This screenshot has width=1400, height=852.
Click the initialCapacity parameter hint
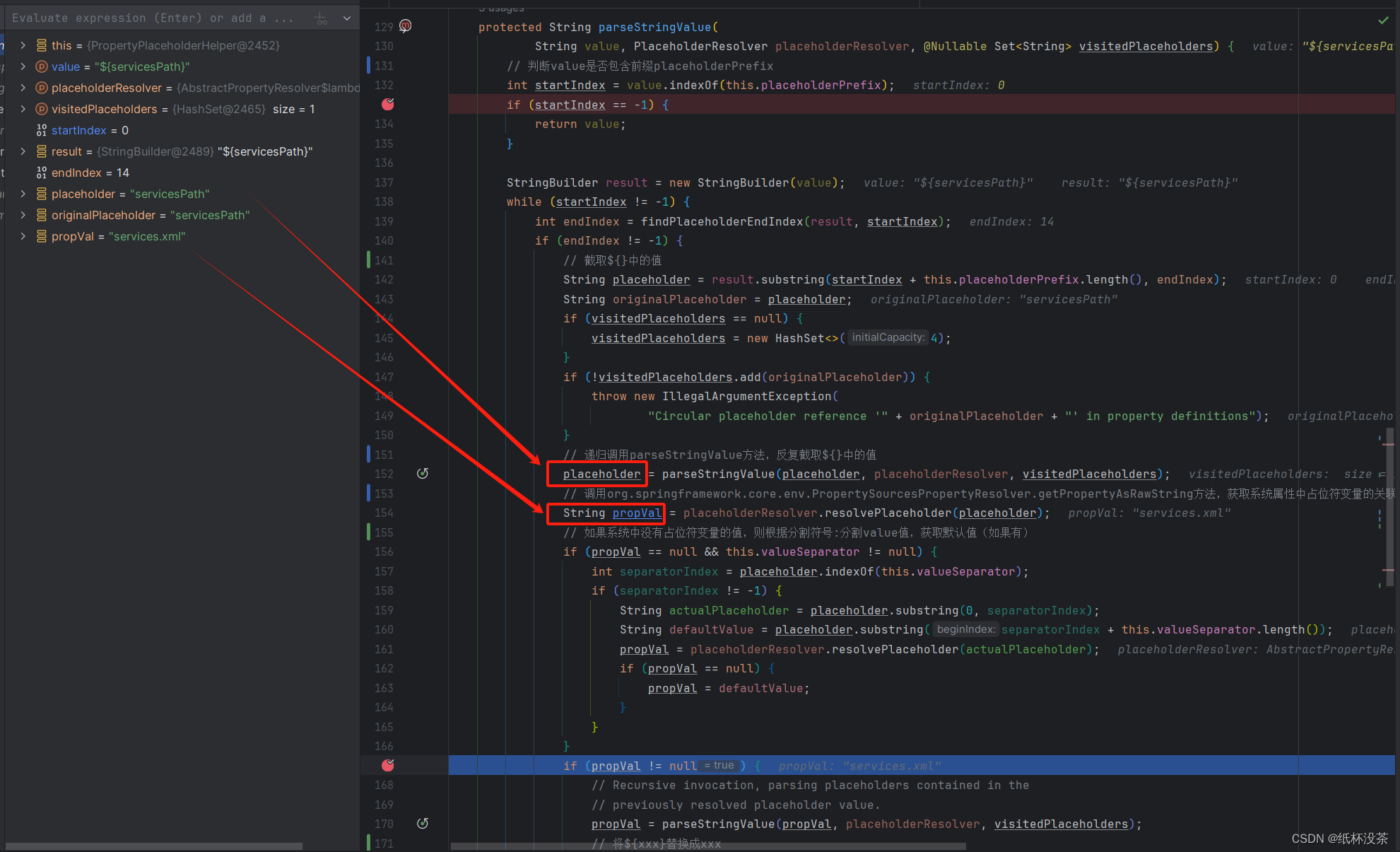(888, 338)
